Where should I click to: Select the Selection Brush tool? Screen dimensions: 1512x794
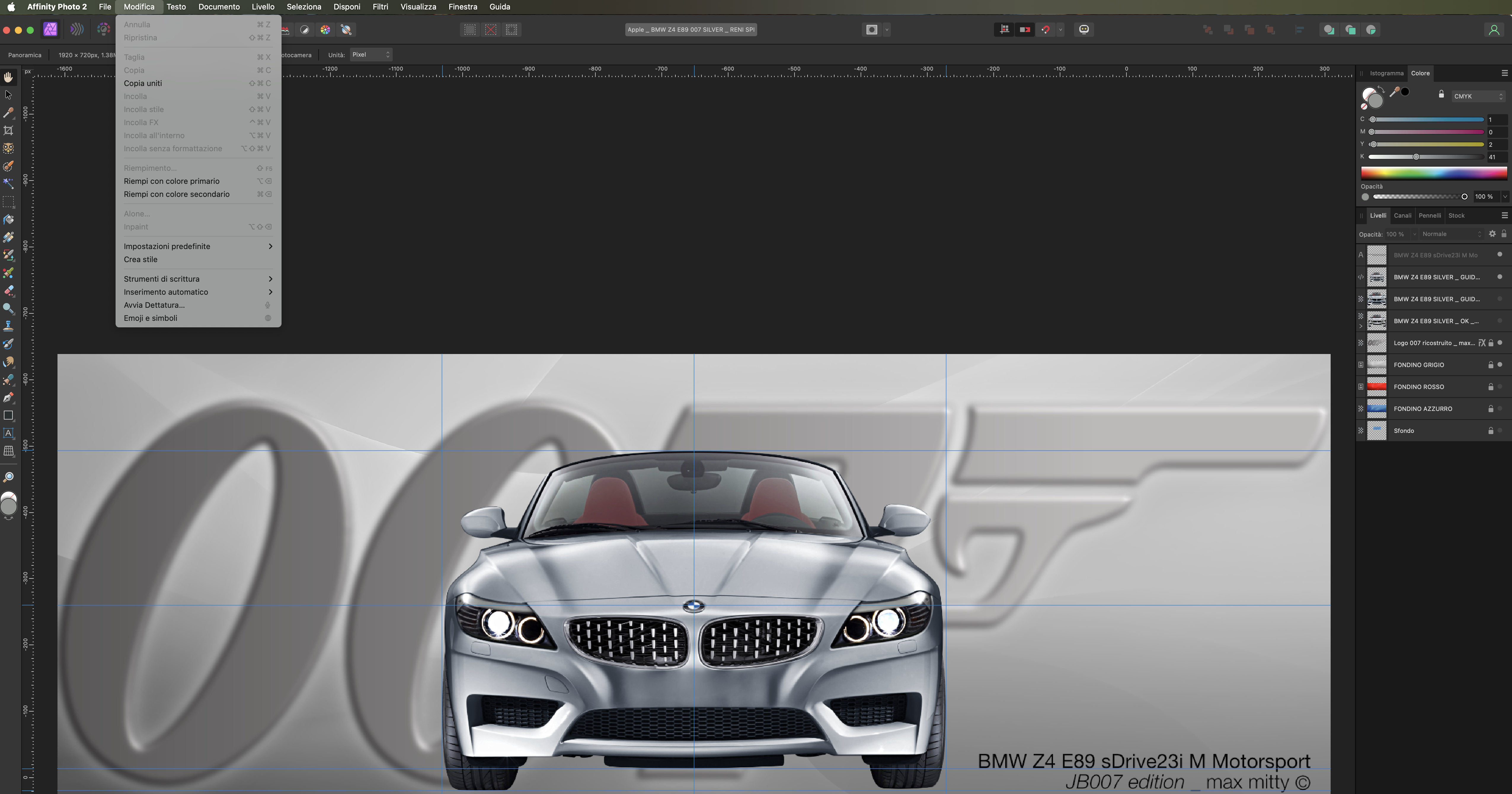coord(8,166)
